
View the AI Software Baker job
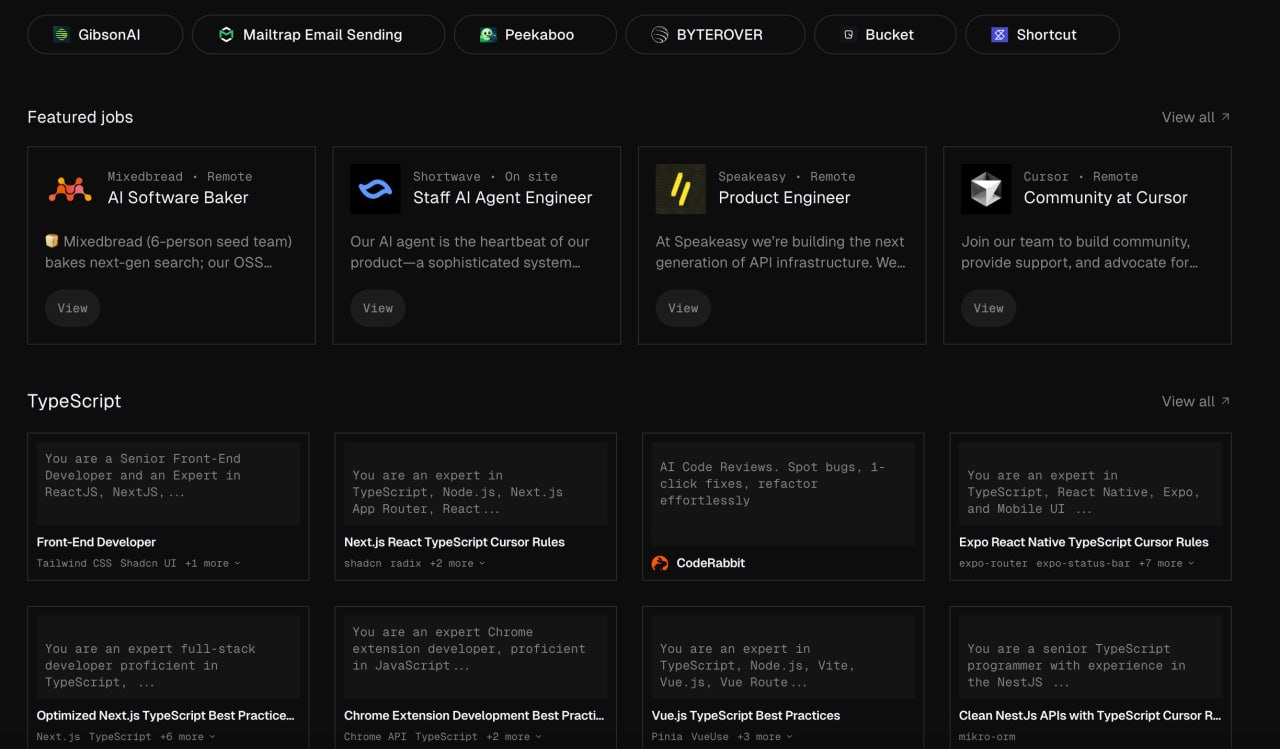click(x=72, y=308)
